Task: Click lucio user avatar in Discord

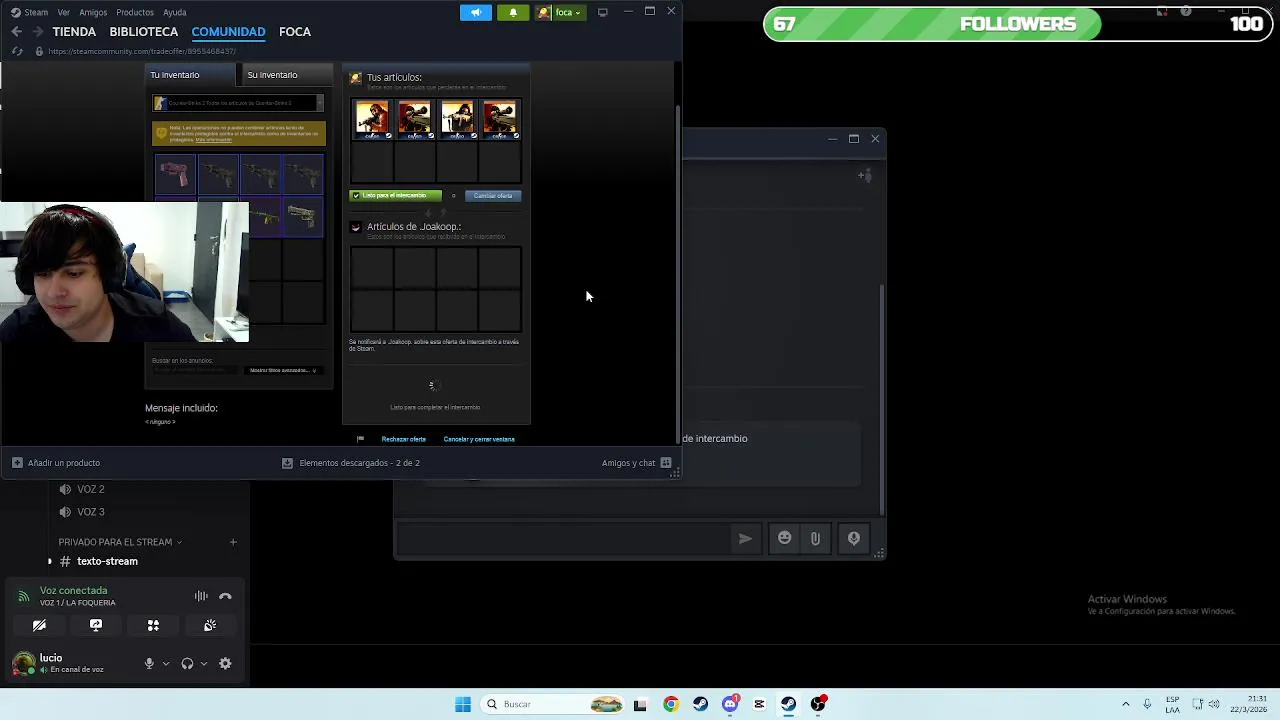Action: tap(22, 663)
